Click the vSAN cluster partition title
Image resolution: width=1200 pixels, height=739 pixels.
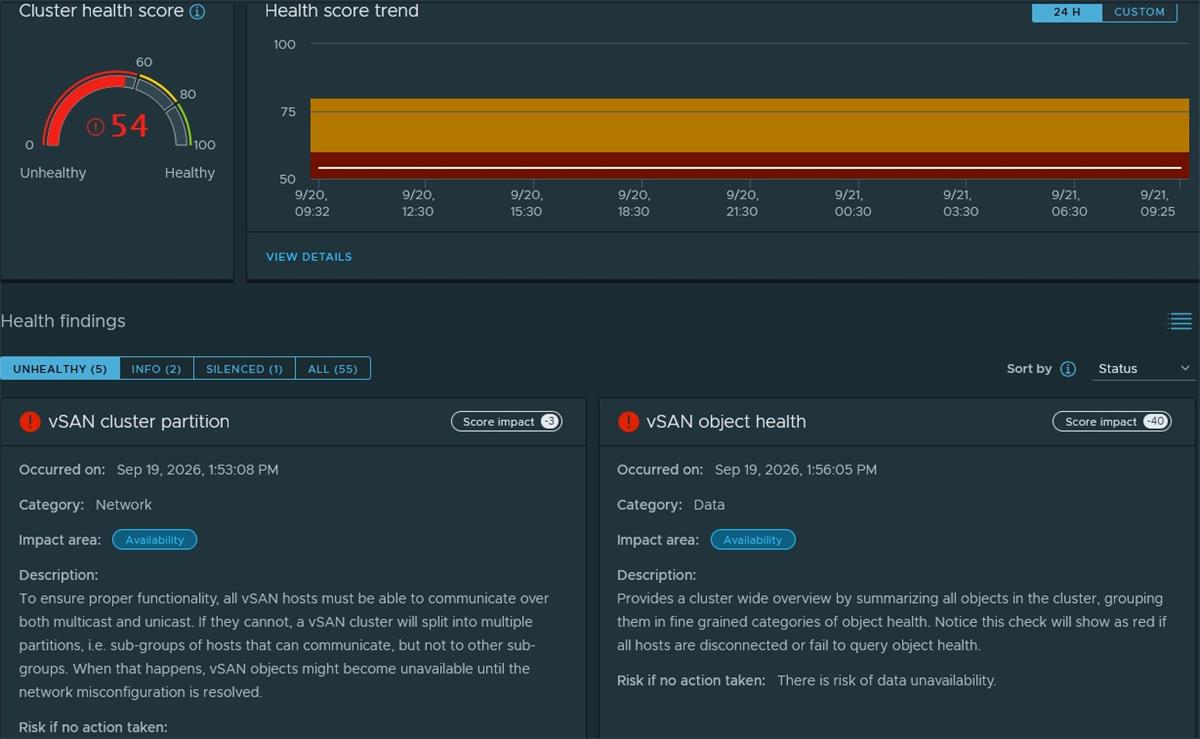click(139, 422)
